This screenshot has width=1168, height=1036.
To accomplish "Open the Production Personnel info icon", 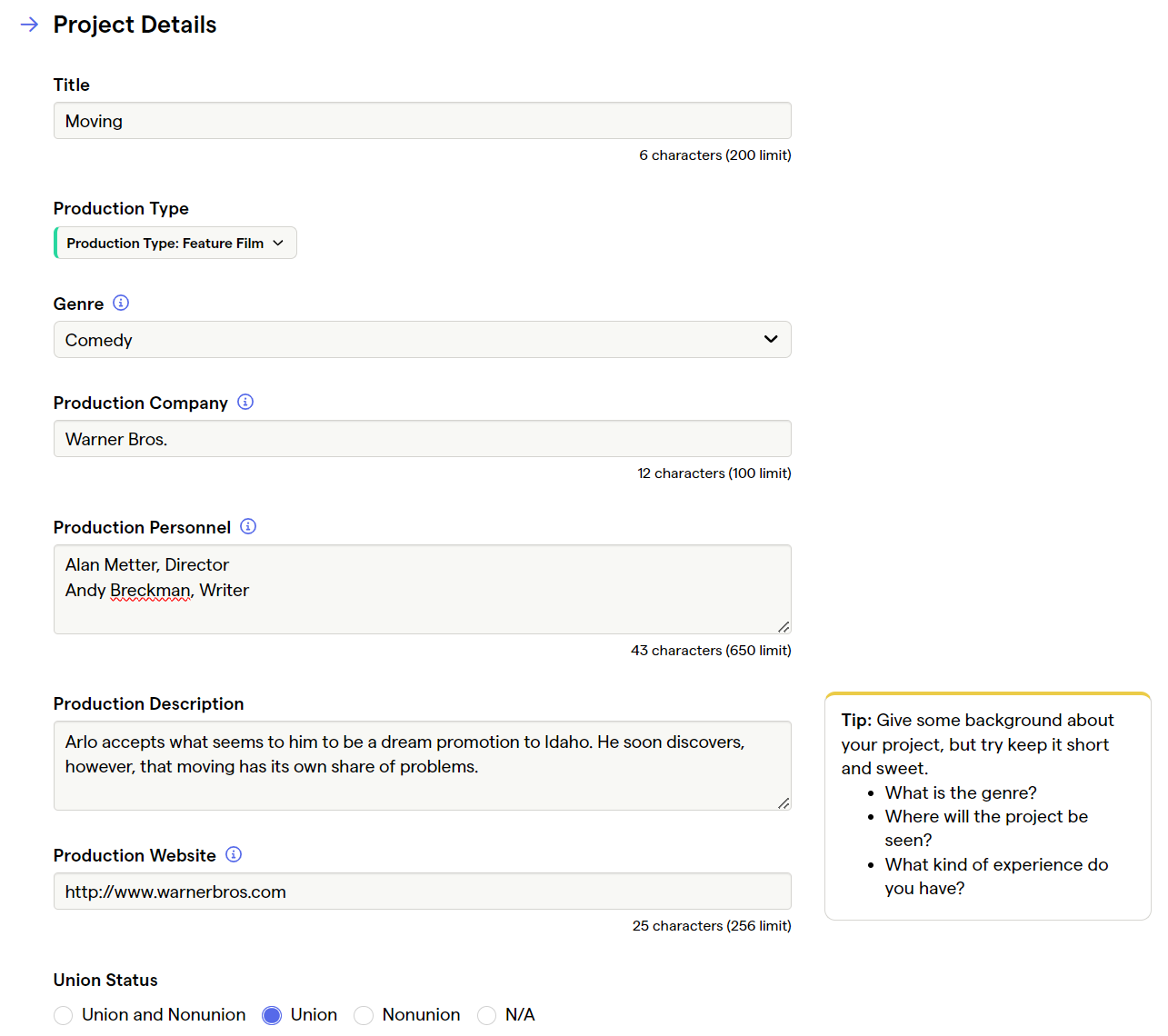I will coord(248,526).
